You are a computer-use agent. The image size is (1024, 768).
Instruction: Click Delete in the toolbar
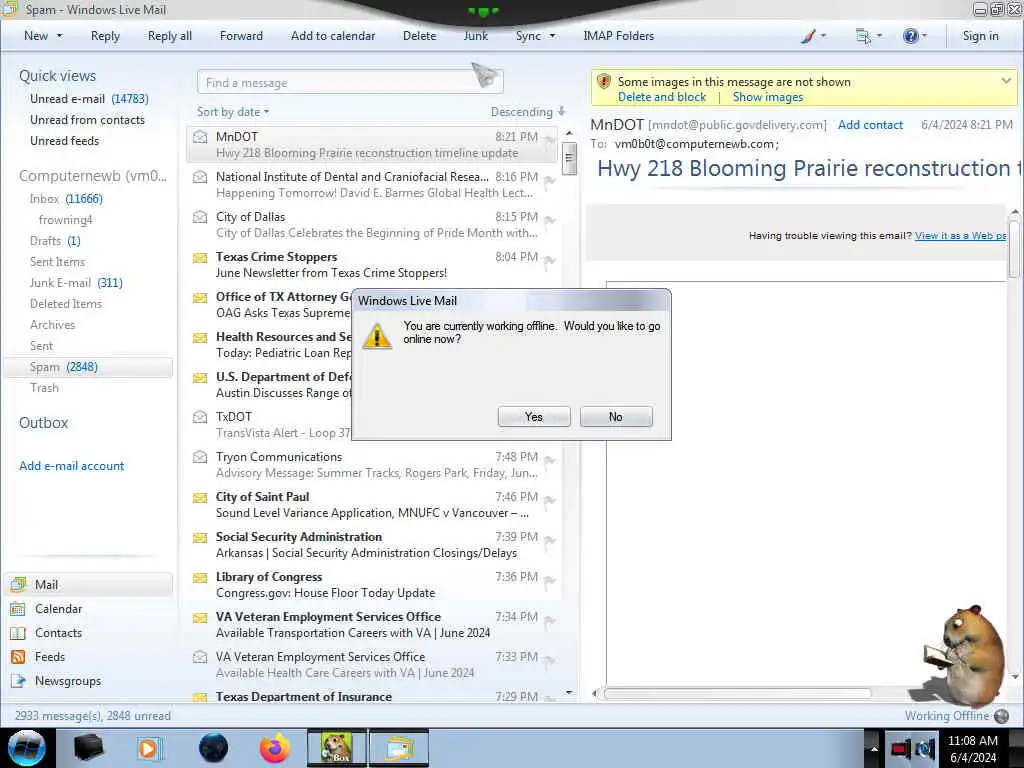click(x=419, y=36)
